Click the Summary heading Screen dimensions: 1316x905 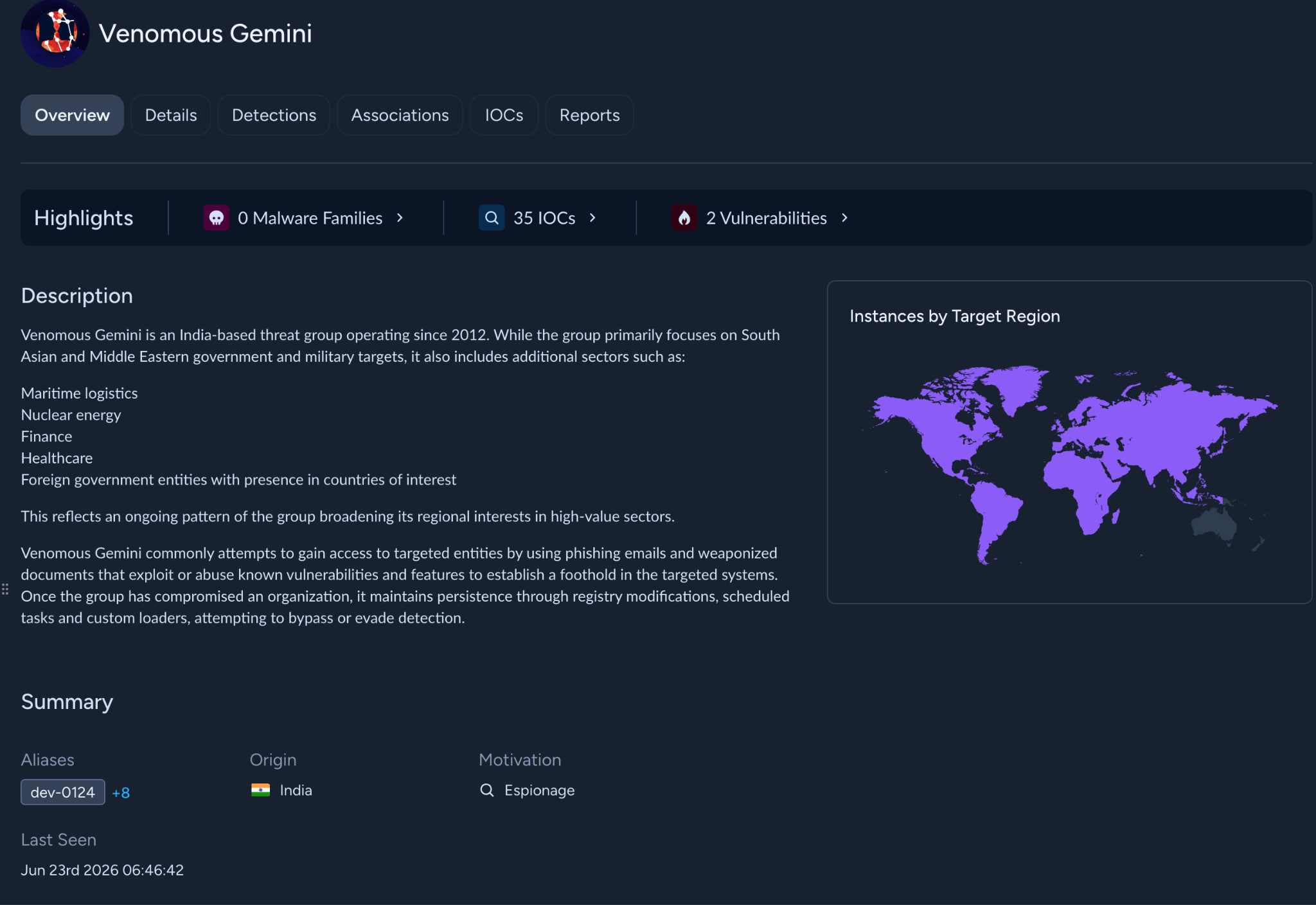coord(67,702)
